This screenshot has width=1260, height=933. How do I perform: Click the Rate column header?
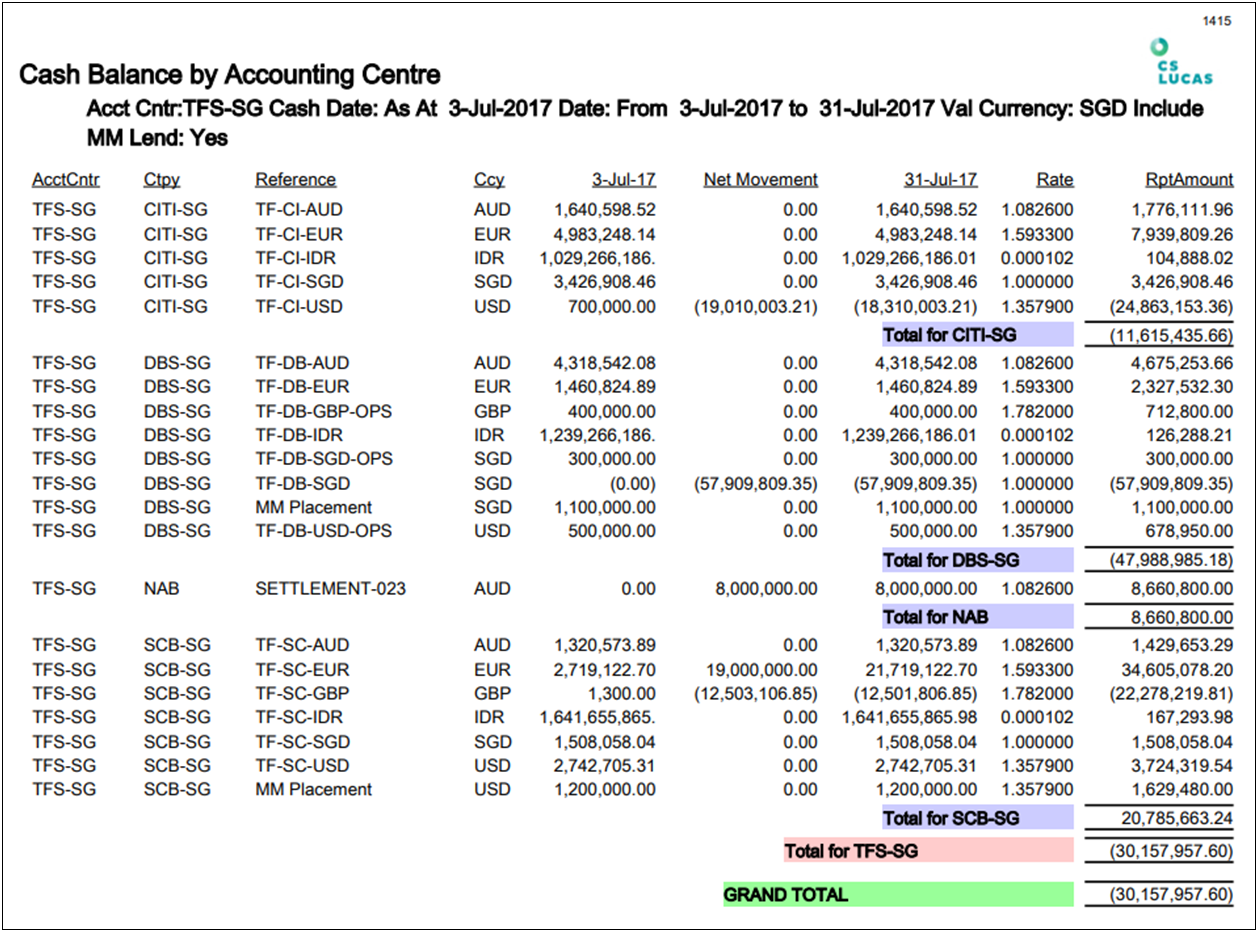tap(1054, 180)
